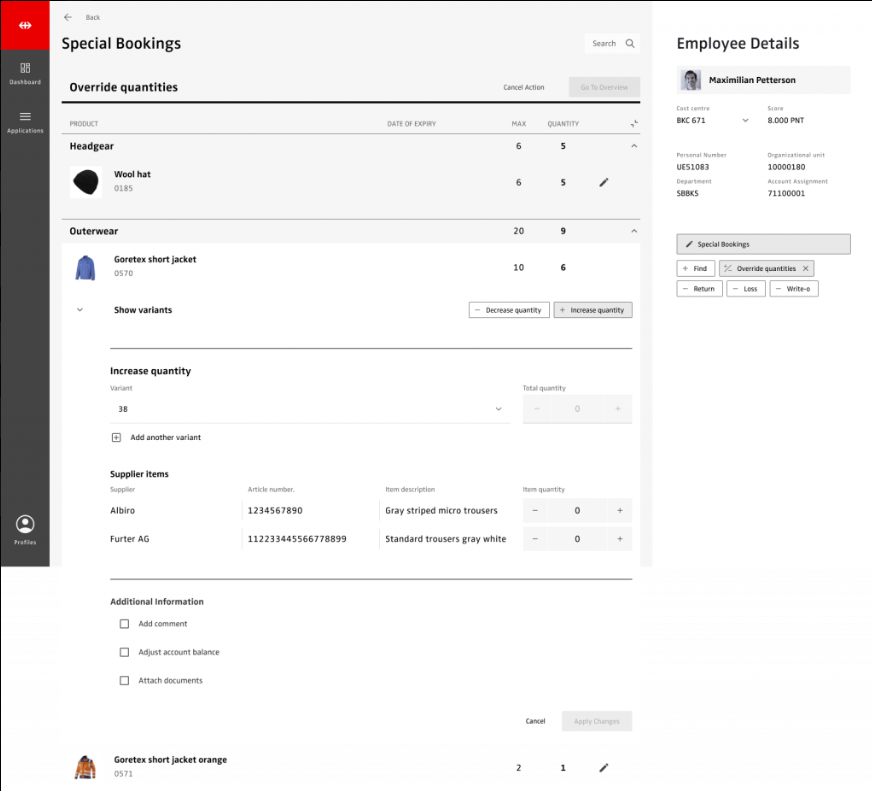Open the Applications menu icon
Image resolution: width=872 pixels, height=791 pixels.
(25, 117)
